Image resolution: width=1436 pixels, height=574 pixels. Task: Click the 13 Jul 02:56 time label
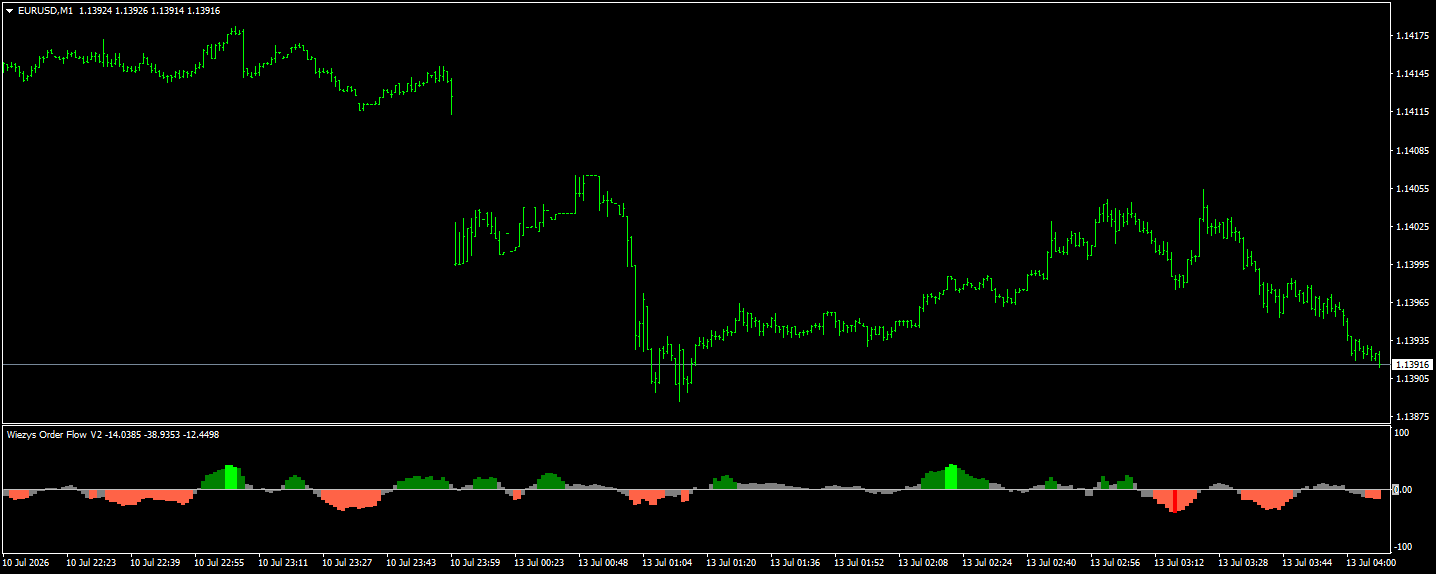pos(1115,563)
